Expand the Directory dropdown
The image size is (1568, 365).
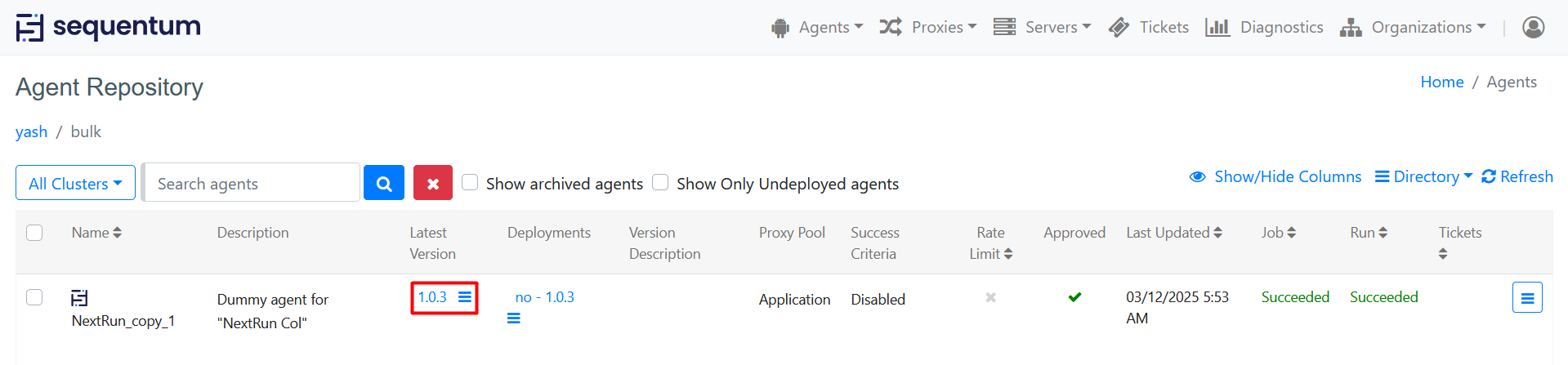[x=1423, y=176]
